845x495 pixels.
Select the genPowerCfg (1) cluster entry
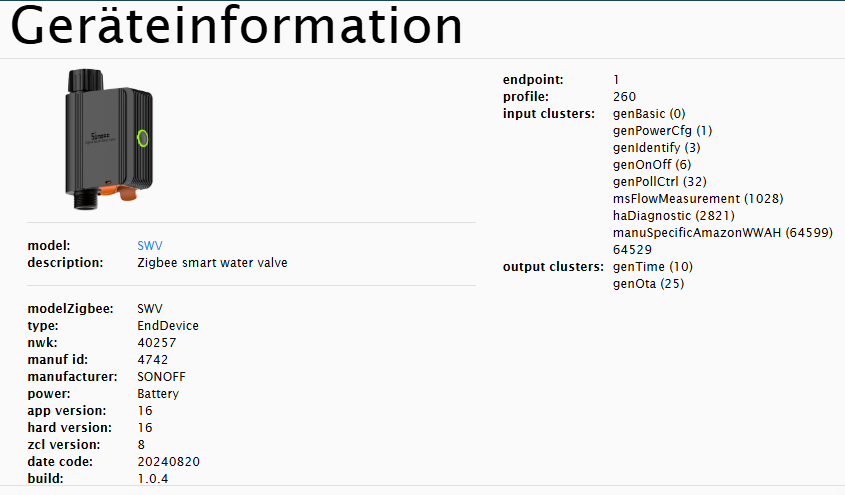662,131
